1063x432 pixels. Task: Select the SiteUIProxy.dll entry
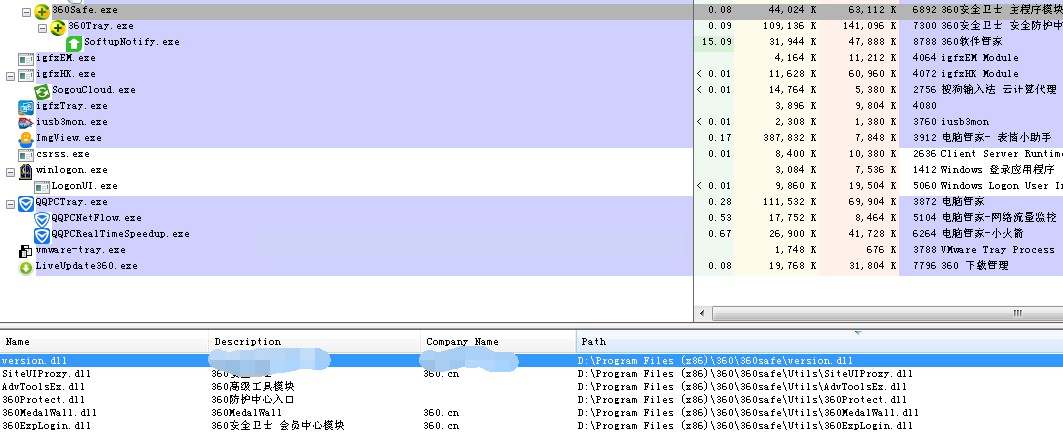pos(46,374)
